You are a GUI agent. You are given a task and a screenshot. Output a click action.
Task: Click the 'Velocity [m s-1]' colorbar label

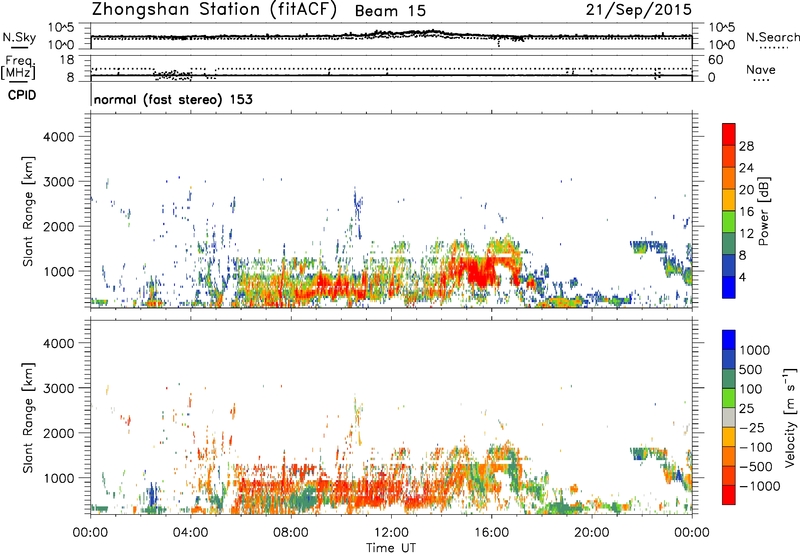pos(790,417)
